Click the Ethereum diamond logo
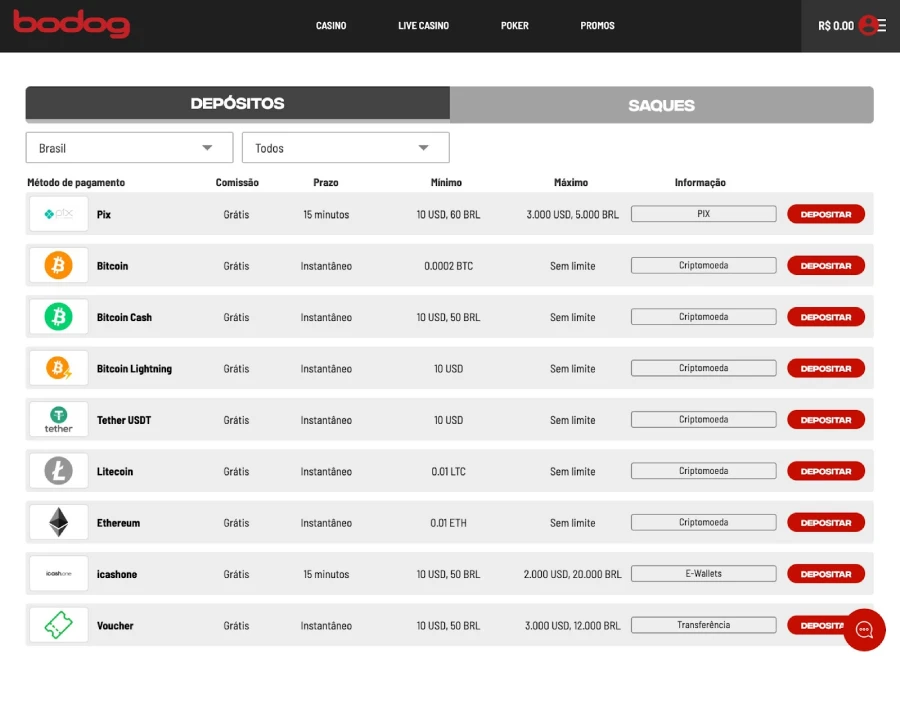The height and width of the screenshot is (713, 900). pos(59,522)
